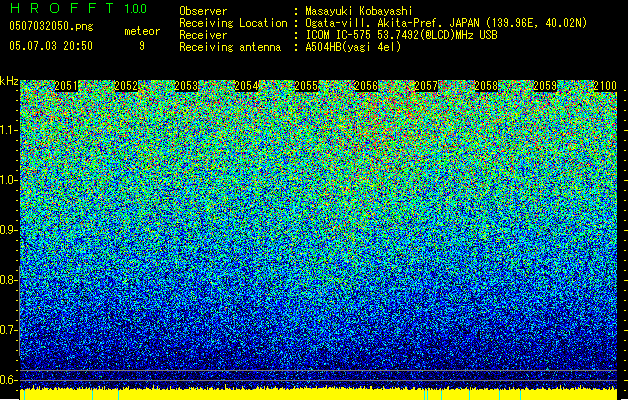Click the ICOM IC-575 53.7492 MHz USB text
The width and height of the screenshot is (629, 400).
[x=402, y=35]
